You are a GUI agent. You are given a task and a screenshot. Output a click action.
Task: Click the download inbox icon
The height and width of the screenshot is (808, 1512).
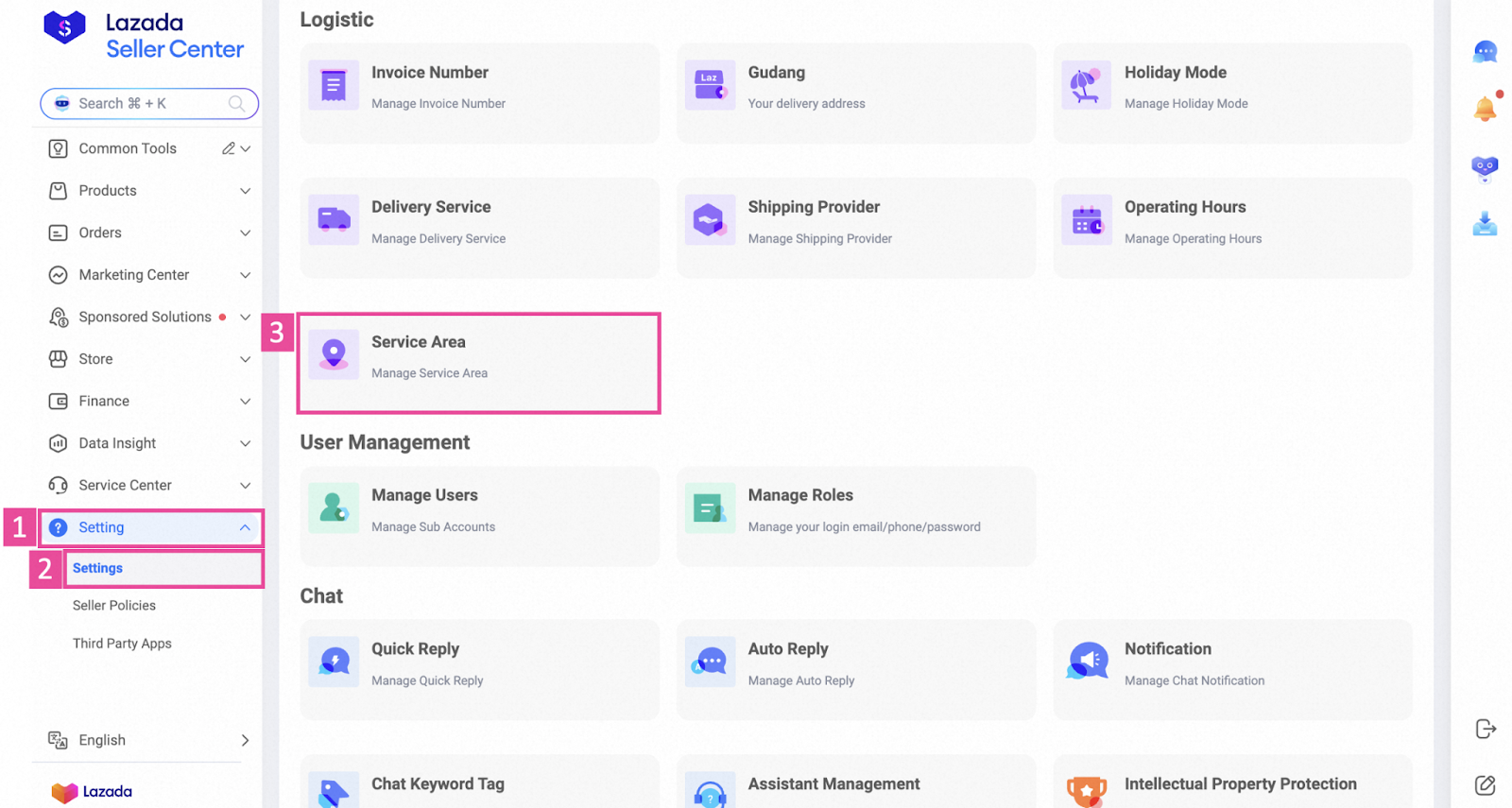[1485, 224]
